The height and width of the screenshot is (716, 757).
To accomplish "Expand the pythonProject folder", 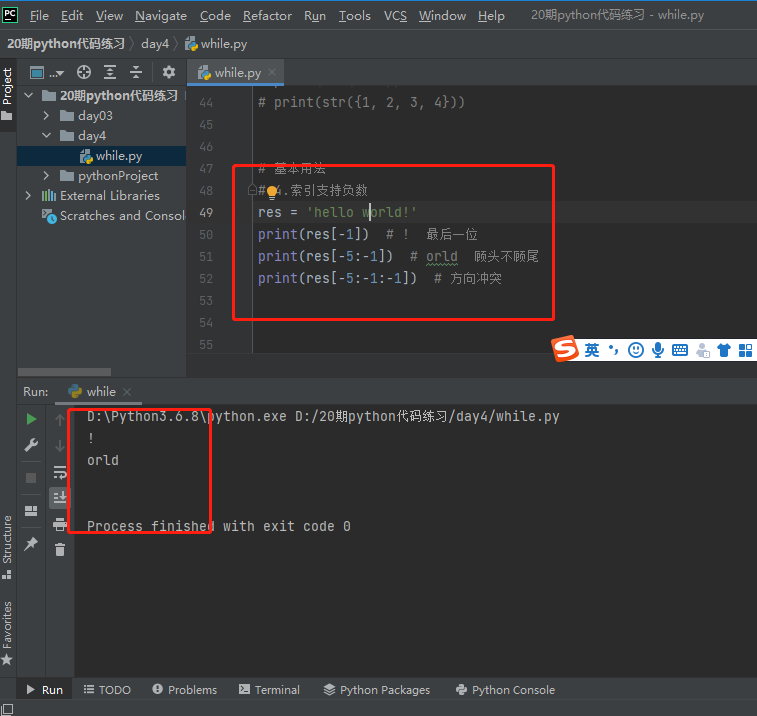I will 46,175.
